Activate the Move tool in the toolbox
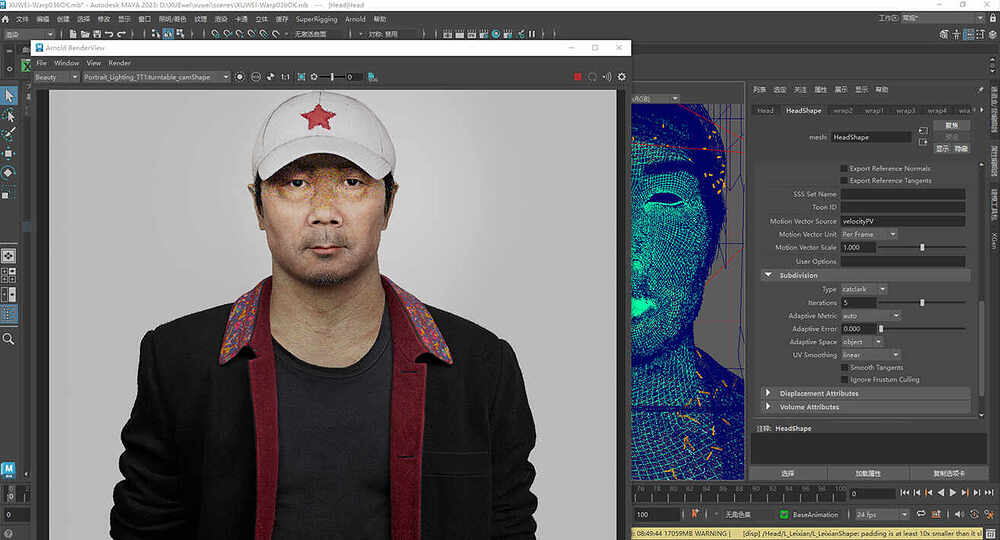 (x=9, y=154)
